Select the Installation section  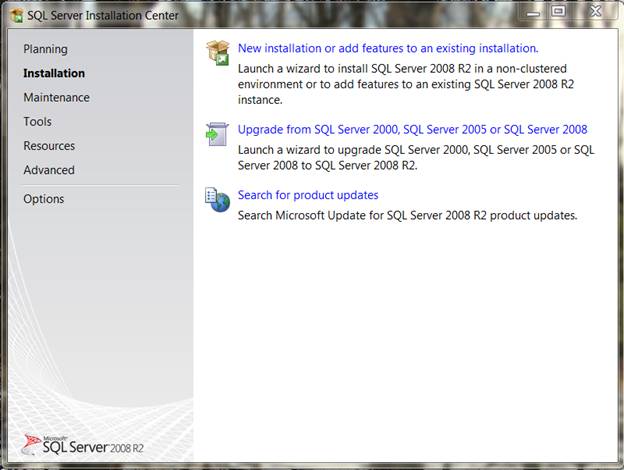point(54,73)
